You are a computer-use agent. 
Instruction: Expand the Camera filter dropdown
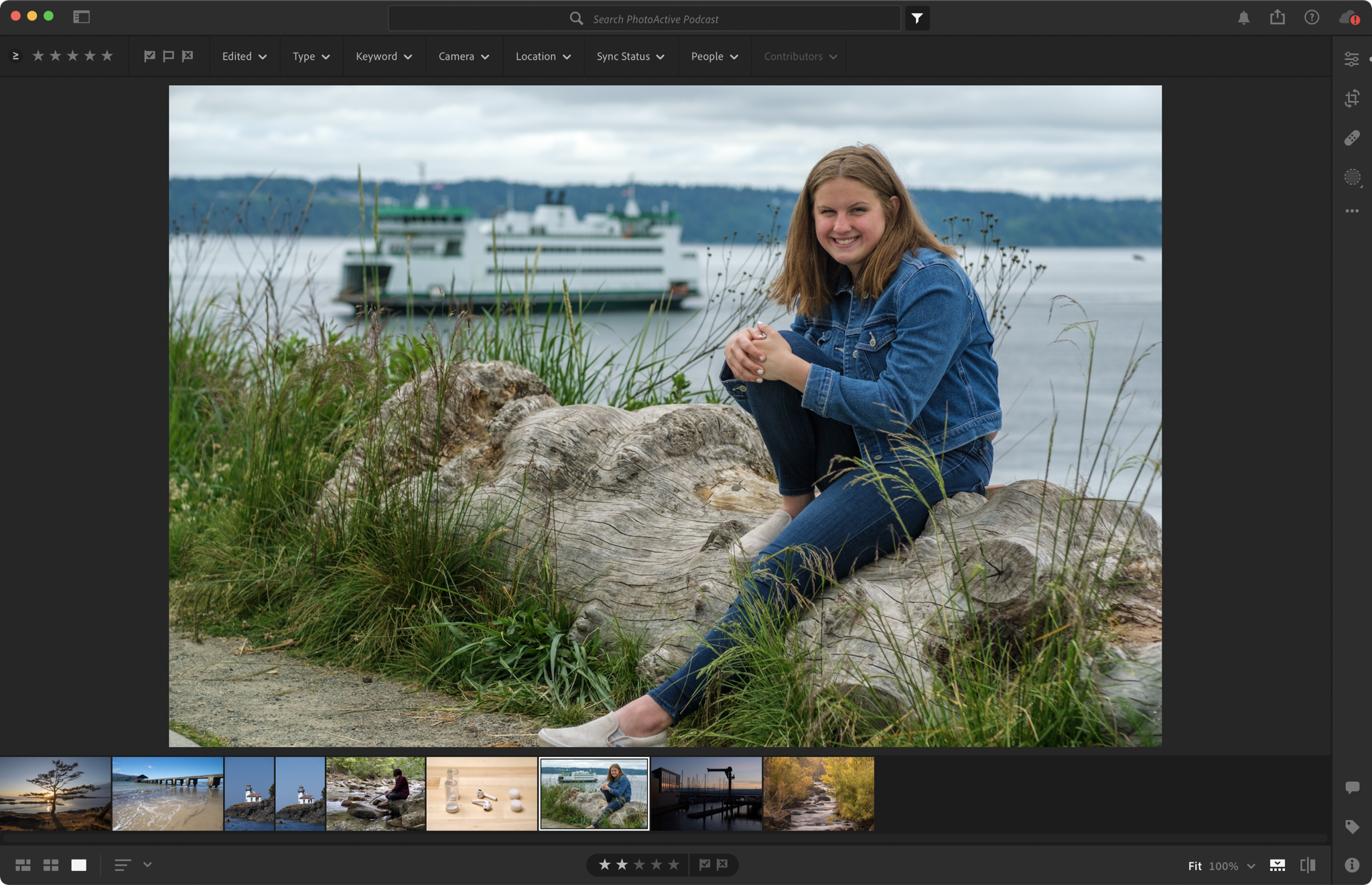pyautogui.click(x=464, y=56)
